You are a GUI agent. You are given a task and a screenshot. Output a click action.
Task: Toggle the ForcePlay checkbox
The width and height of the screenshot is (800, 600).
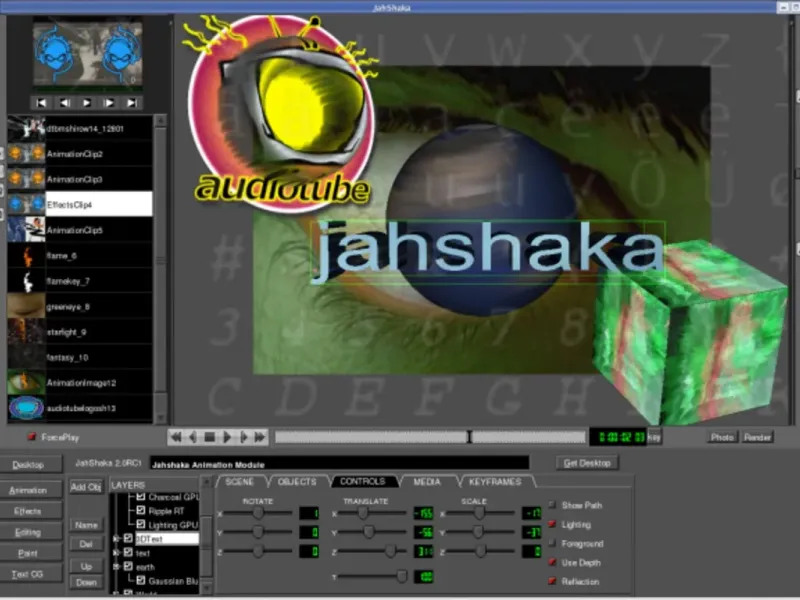tap(32, 437)
